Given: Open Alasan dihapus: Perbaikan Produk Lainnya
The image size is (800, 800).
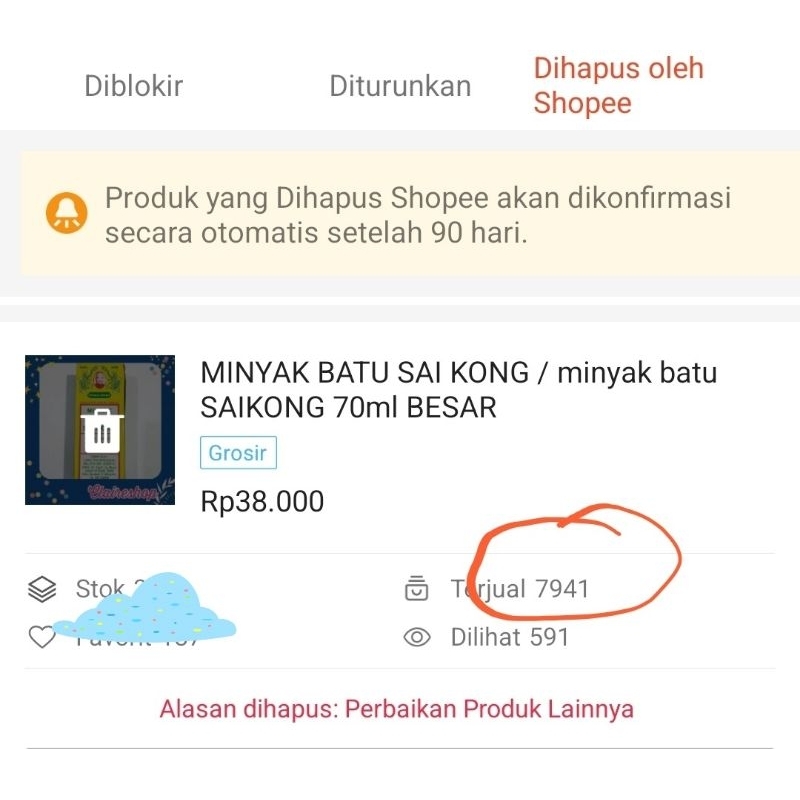Looking at the screenshot, I should tap(396, 709).
